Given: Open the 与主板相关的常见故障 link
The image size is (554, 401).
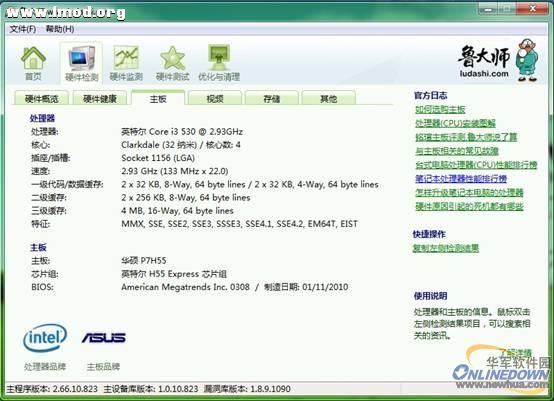Looking at the screenshot, I should (456, 151).
